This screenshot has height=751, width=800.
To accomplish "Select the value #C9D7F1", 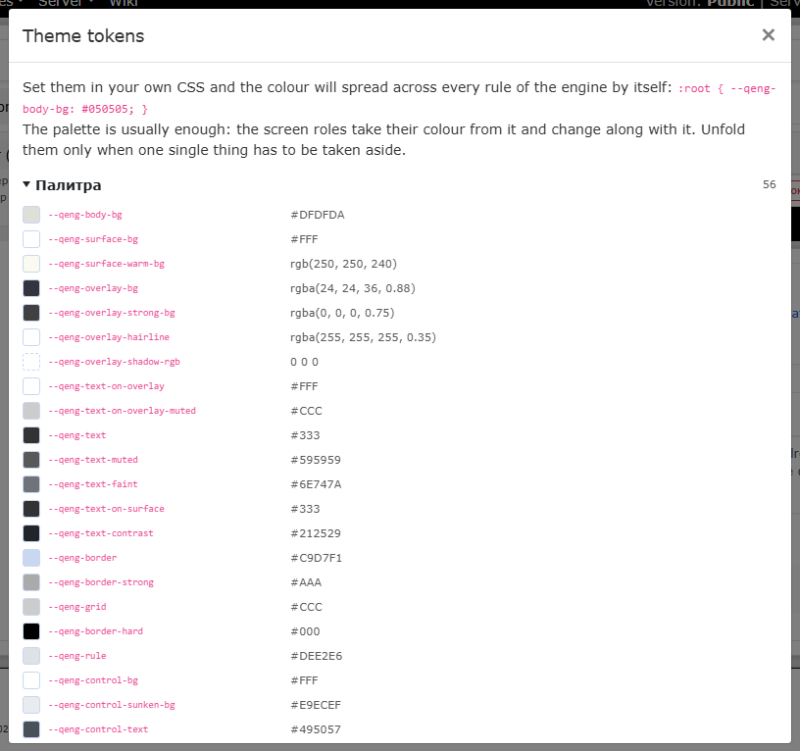I will coord(316,558).
